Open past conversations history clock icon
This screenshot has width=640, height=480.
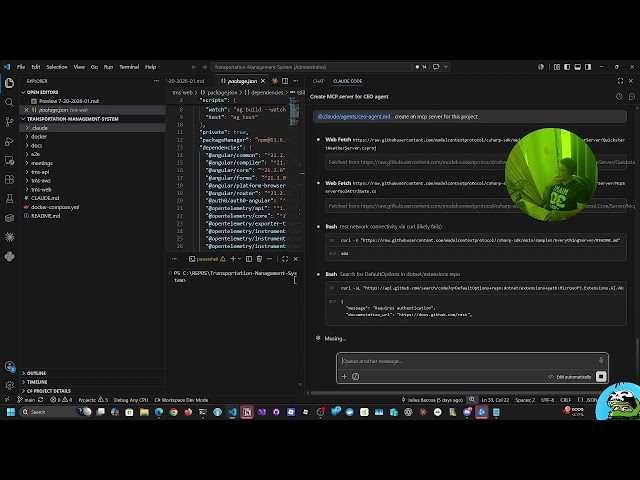619,97
